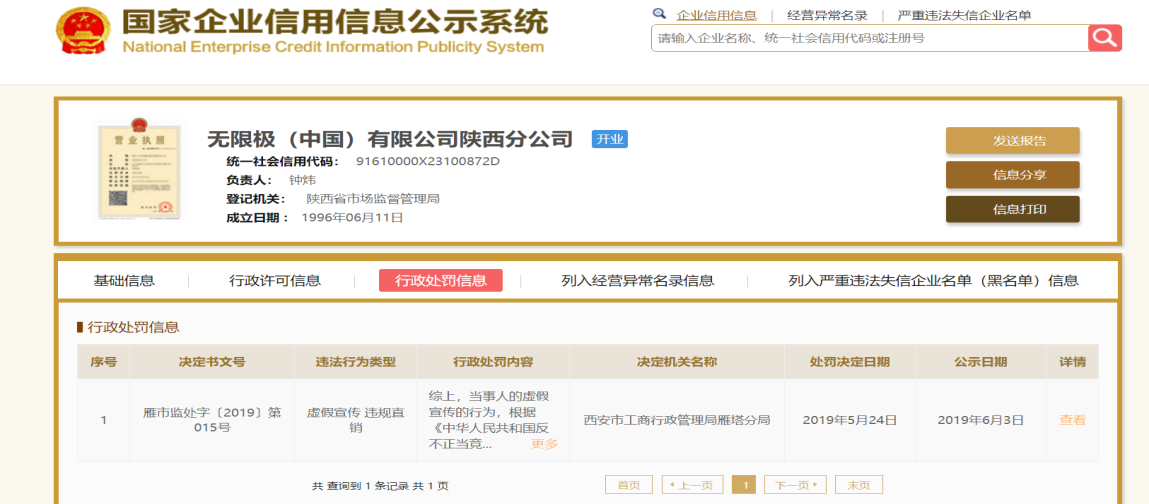Select the 经营异常名录 search category

click(827, 15)
